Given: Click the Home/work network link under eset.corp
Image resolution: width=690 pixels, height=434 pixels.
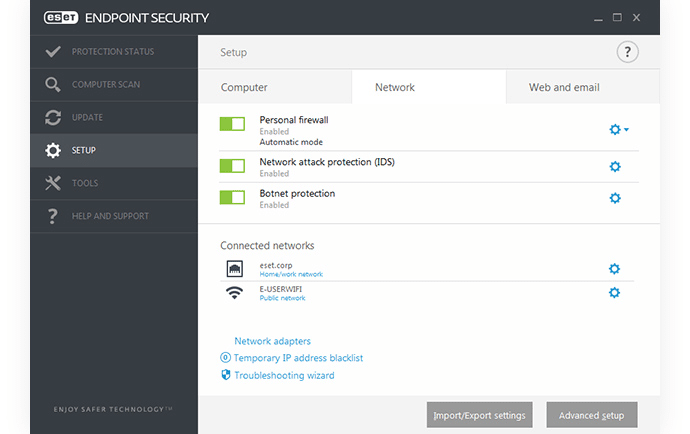Looking at the screenshot, I should (291, 274).
